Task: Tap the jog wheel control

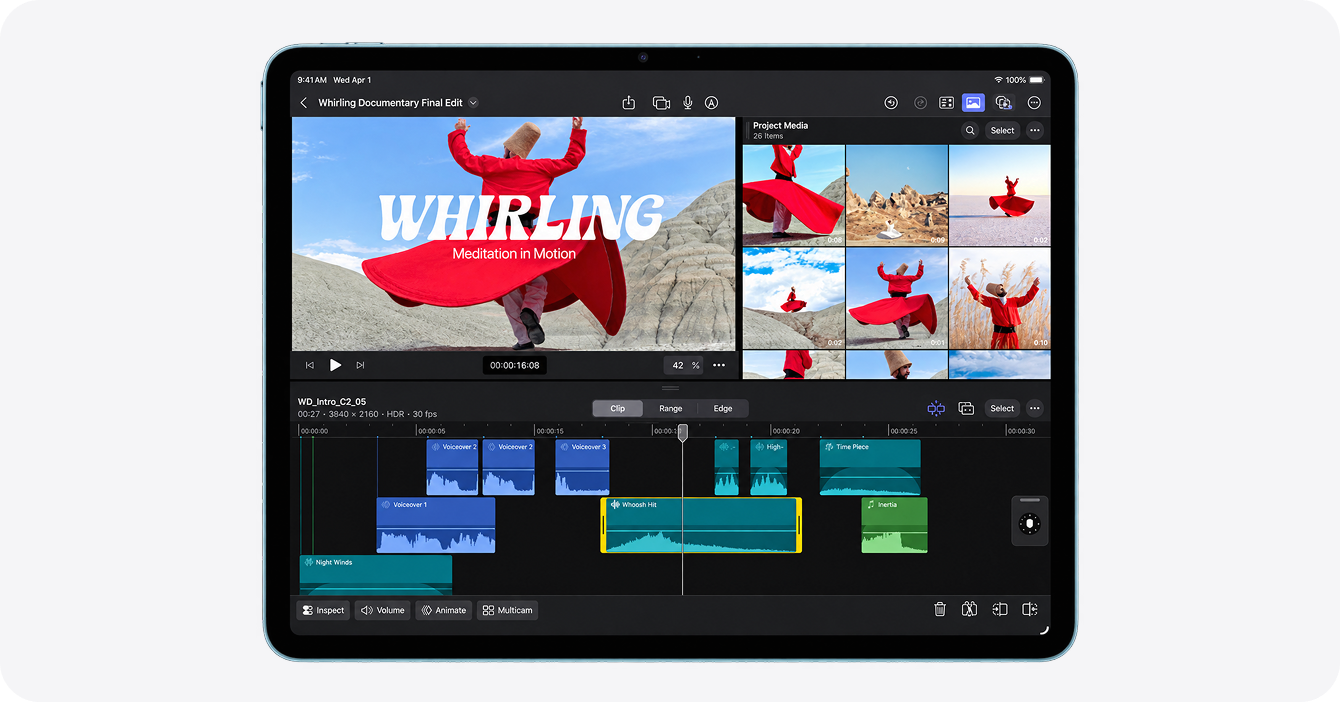Action: [1030, 523]
